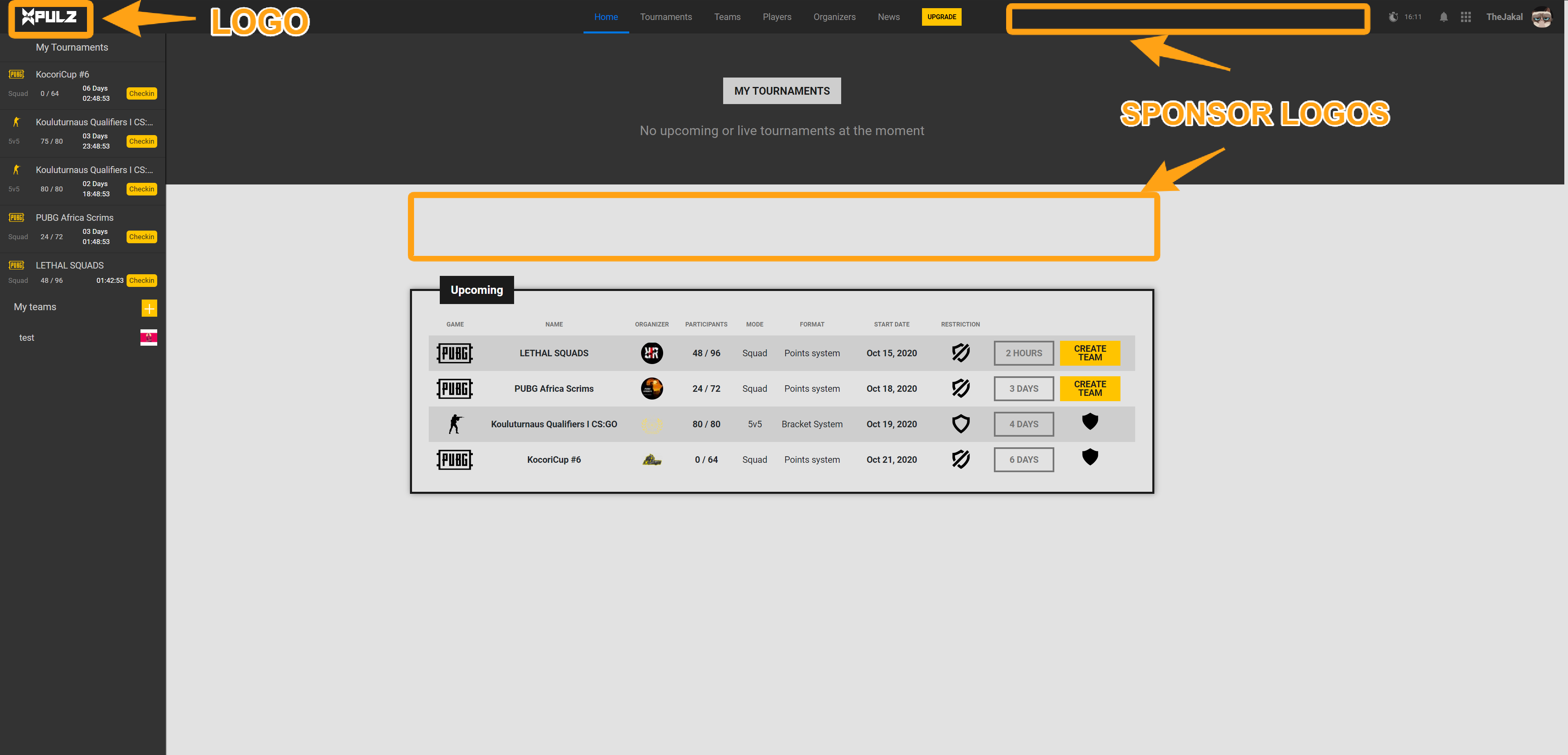The image size is (1568, 755).
Task: Click restriction shield icon in Kouluturnaus row
Action: (960, 424)
